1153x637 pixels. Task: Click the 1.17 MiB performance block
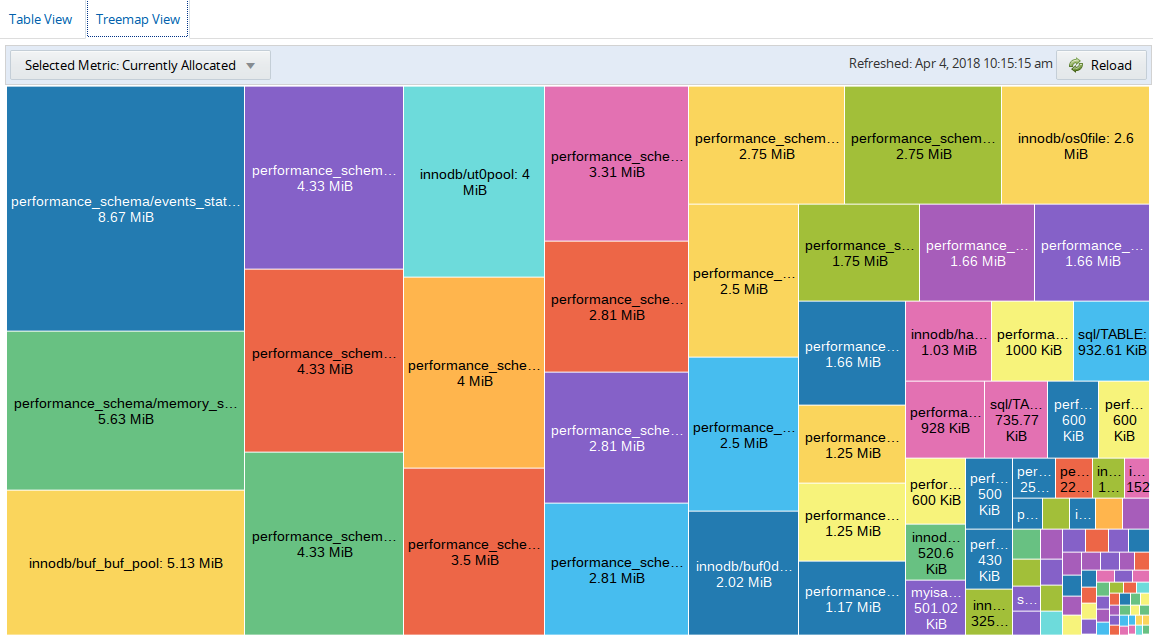click(852, 599)
